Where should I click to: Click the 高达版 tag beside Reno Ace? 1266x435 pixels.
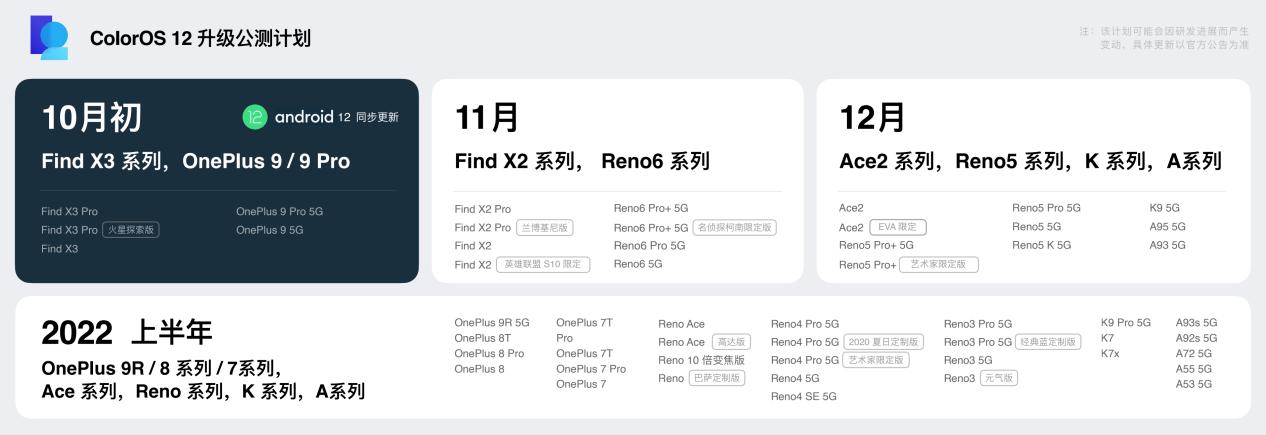(730, 342)
